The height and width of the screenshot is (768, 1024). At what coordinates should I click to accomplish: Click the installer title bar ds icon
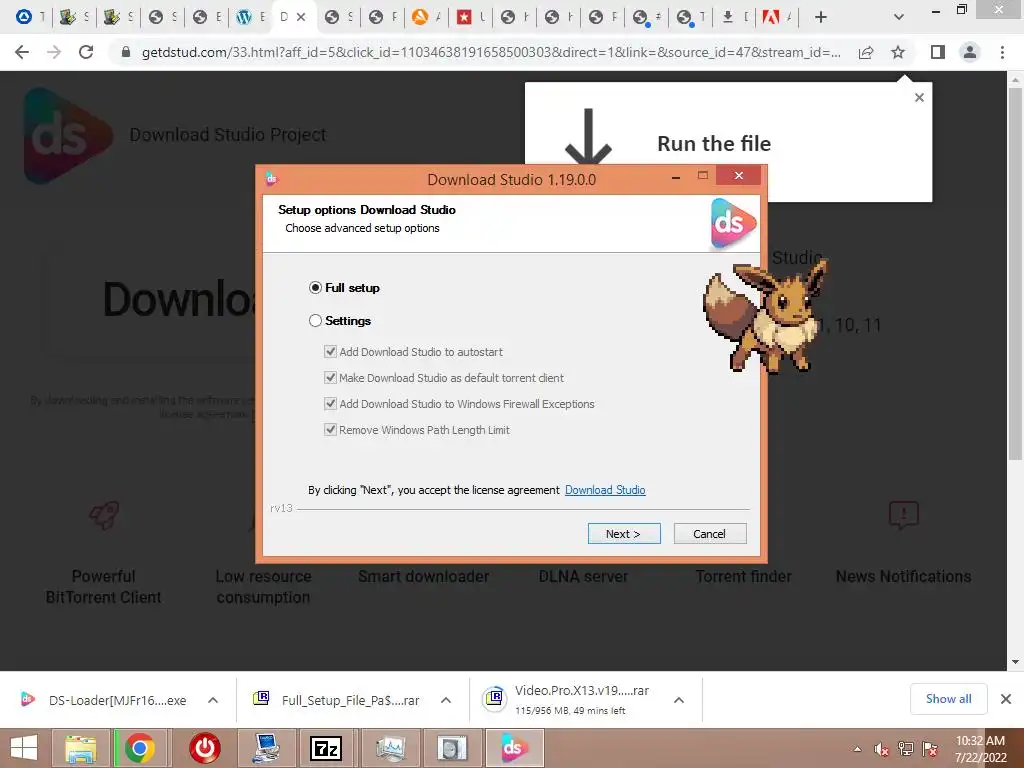[x=271, y=178]
